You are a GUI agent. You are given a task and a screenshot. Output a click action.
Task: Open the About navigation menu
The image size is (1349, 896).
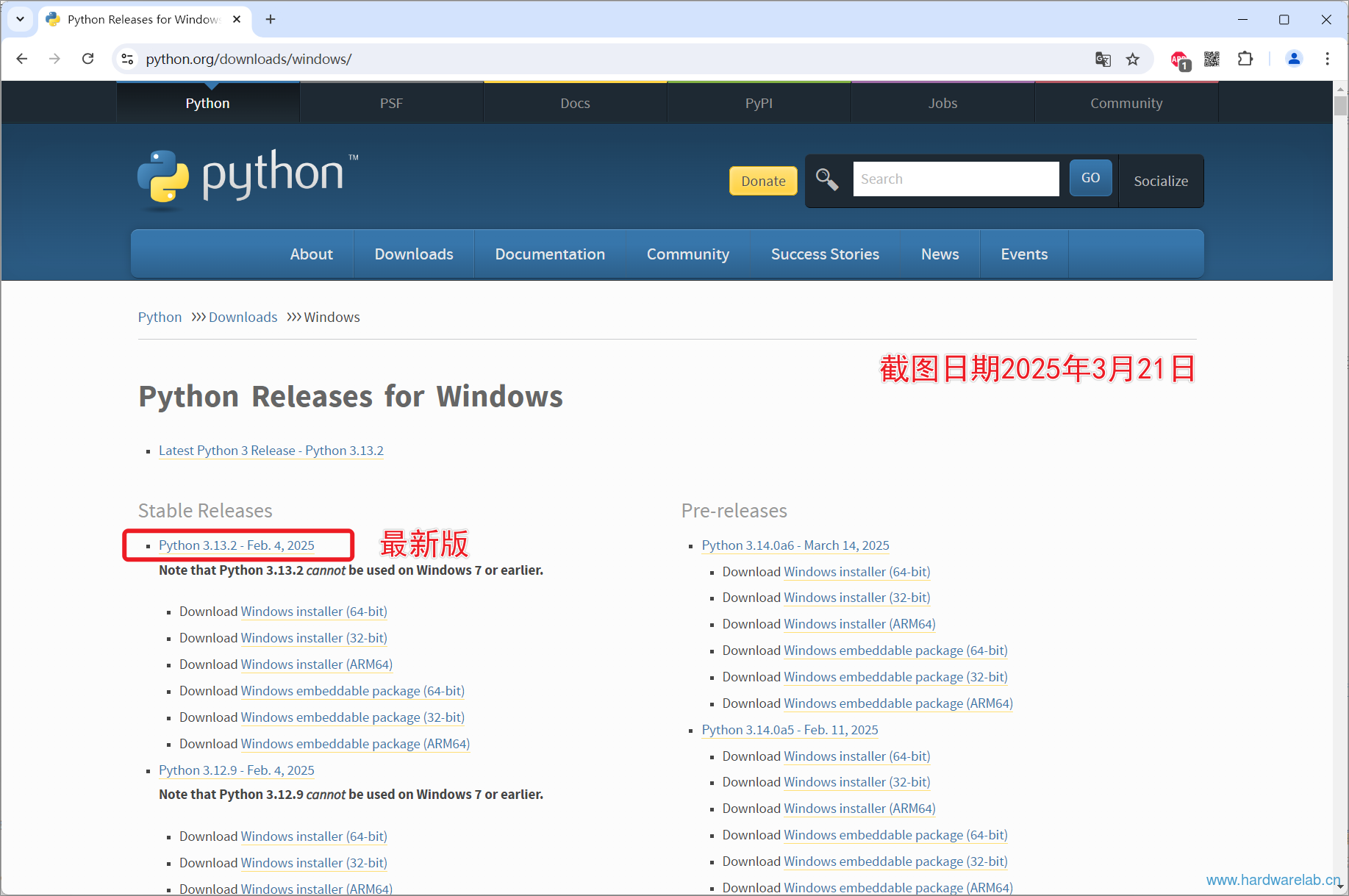(311, 254)
